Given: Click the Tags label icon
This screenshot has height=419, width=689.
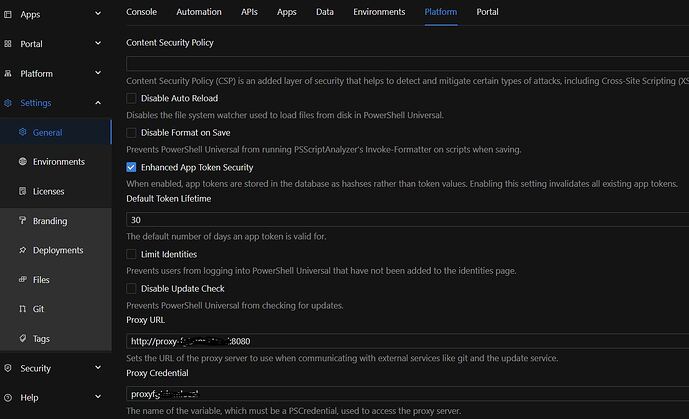Looking at the screenshot, I should [22, 338].
